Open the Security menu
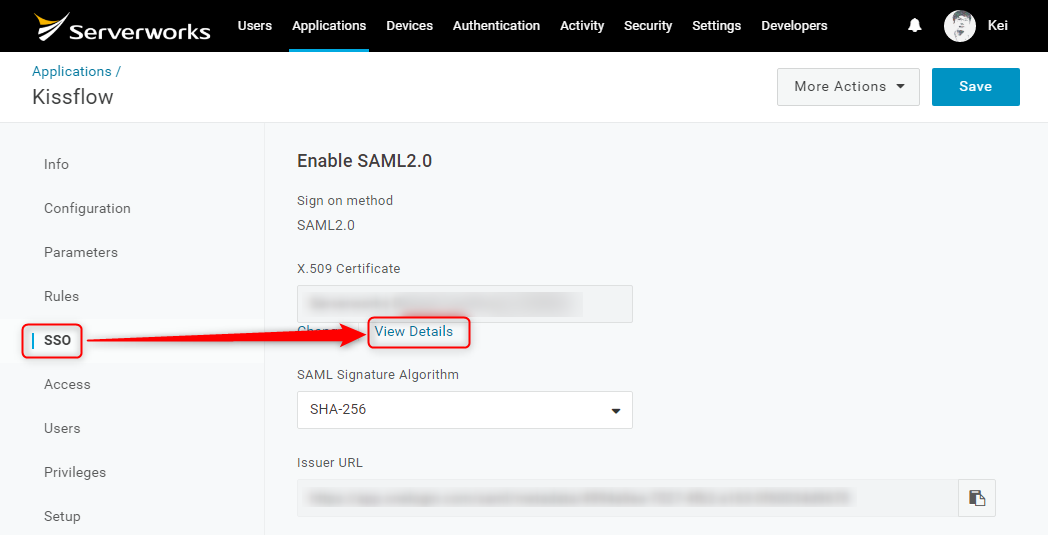This screenshot has width=1048, height=535. point(648,26)
